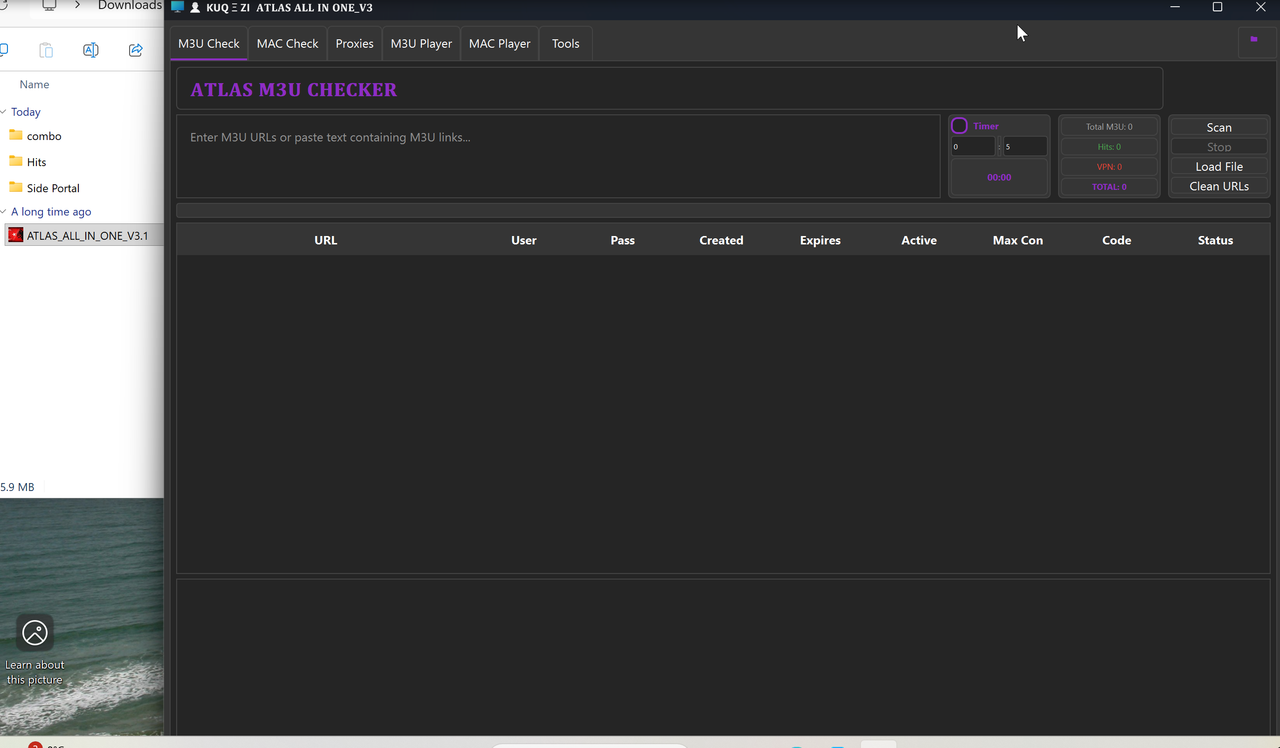Click into the M3U URLs text box

coord(558,156)
